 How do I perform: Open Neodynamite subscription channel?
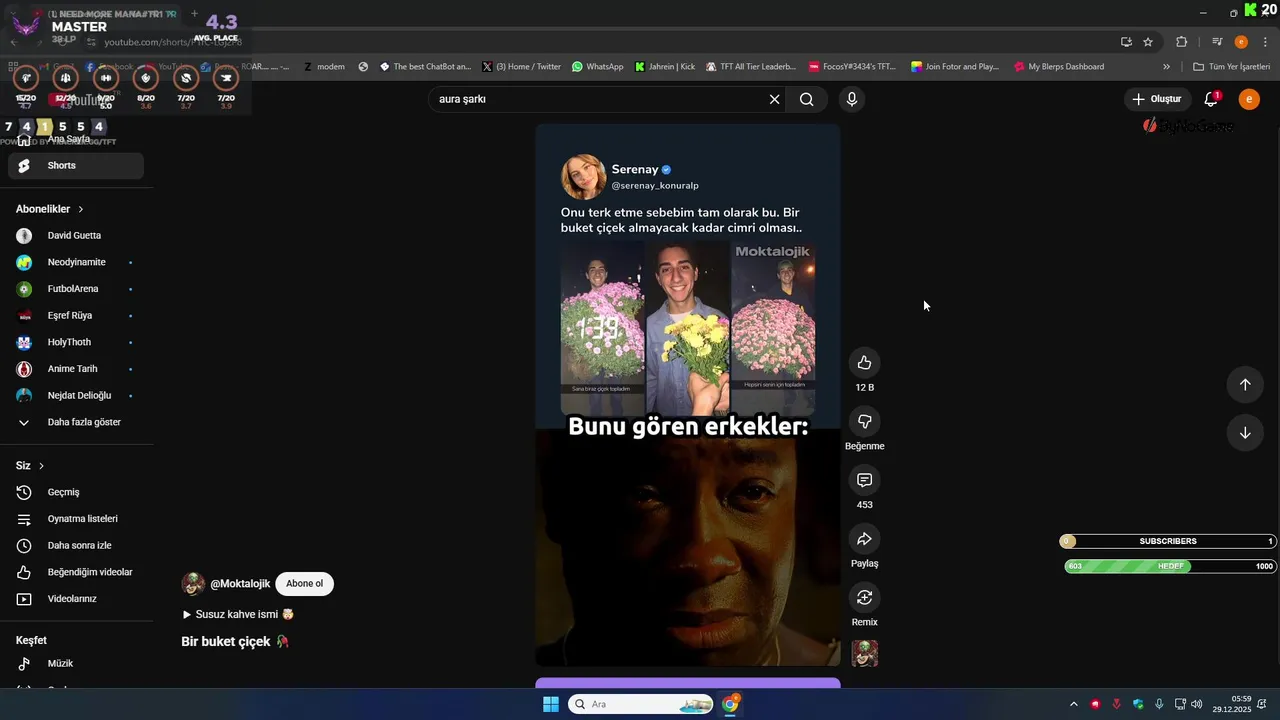click(x=76, y=262)
